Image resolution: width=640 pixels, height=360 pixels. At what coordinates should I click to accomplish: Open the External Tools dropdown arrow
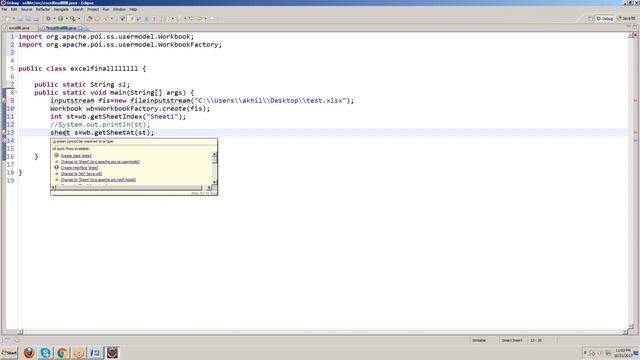click(79, 18)
